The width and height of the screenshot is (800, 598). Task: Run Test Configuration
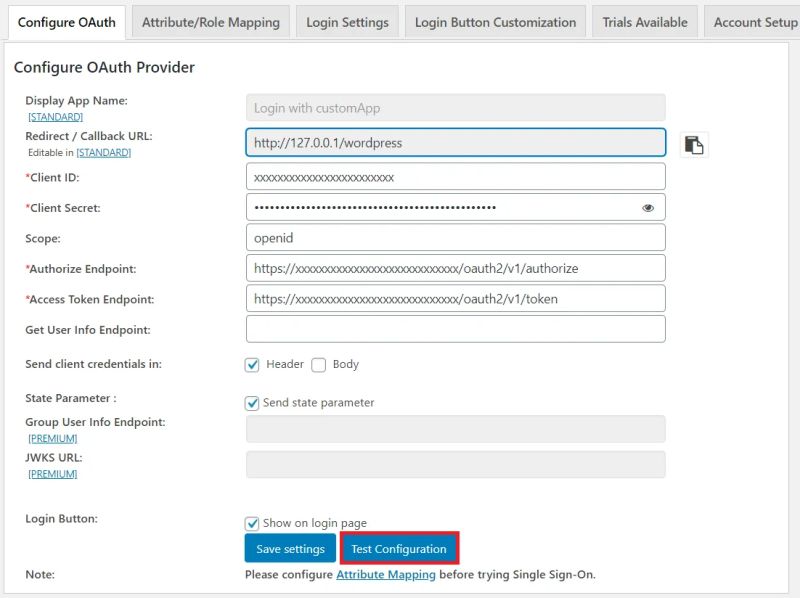(x=398, y=548)
